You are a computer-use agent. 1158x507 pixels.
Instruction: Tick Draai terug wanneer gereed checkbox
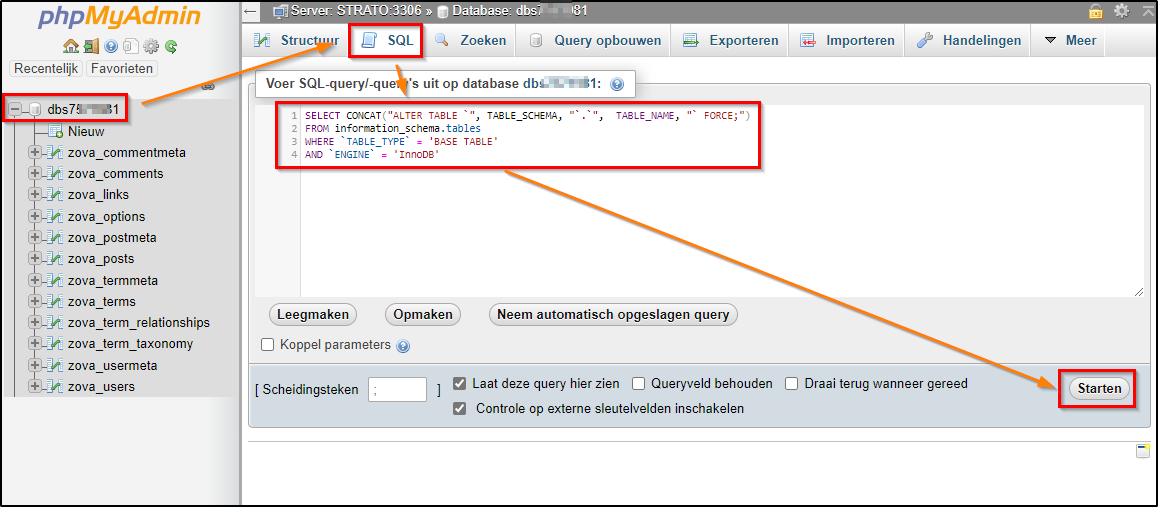click(x=792, y=384)
